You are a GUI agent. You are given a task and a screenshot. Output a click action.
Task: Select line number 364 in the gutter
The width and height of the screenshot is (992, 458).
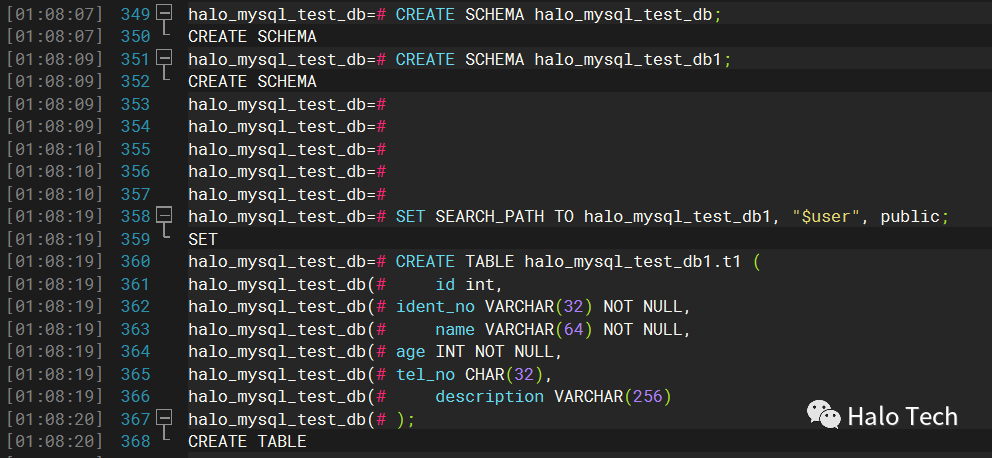coord(135,352)
